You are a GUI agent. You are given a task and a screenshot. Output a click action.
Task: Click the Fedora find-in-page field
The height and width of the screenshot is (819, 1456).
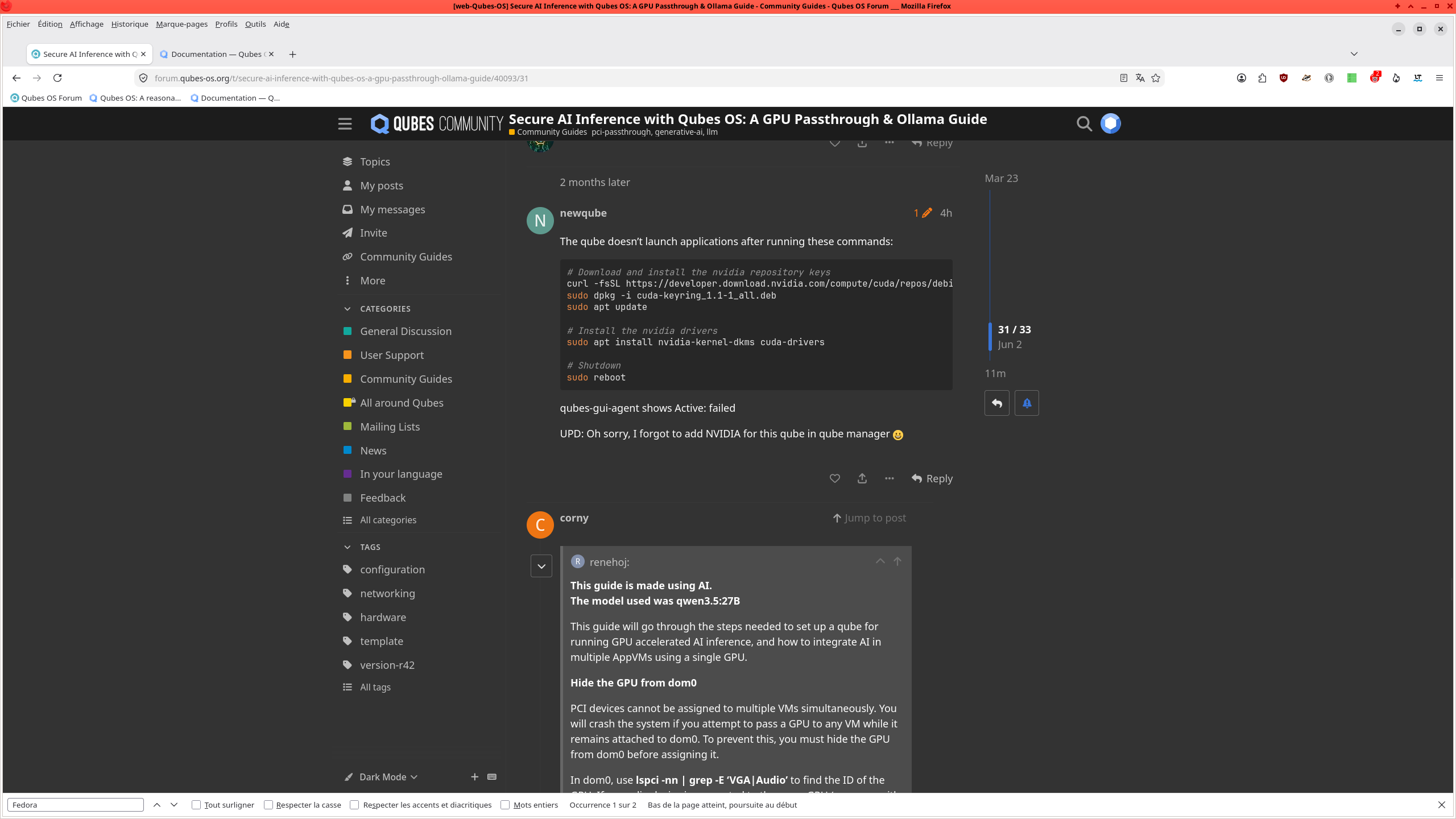(76, 805)
